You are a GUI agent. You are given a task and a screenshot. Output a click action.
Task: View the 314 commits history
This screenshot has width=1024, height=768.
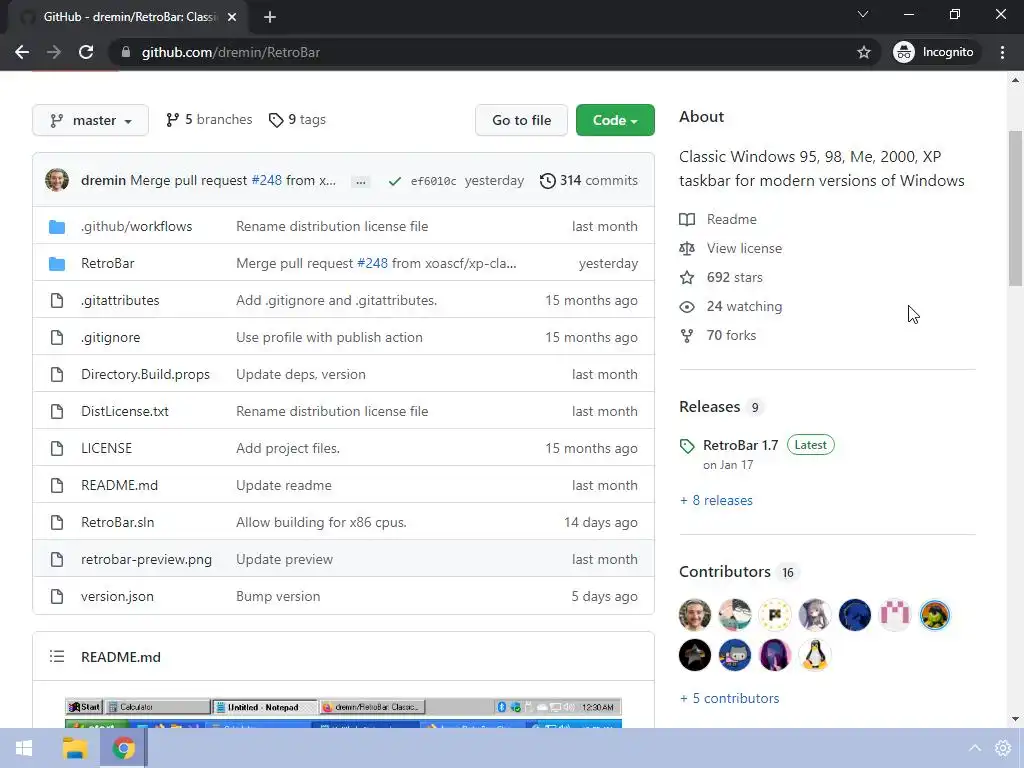(589, 180)
